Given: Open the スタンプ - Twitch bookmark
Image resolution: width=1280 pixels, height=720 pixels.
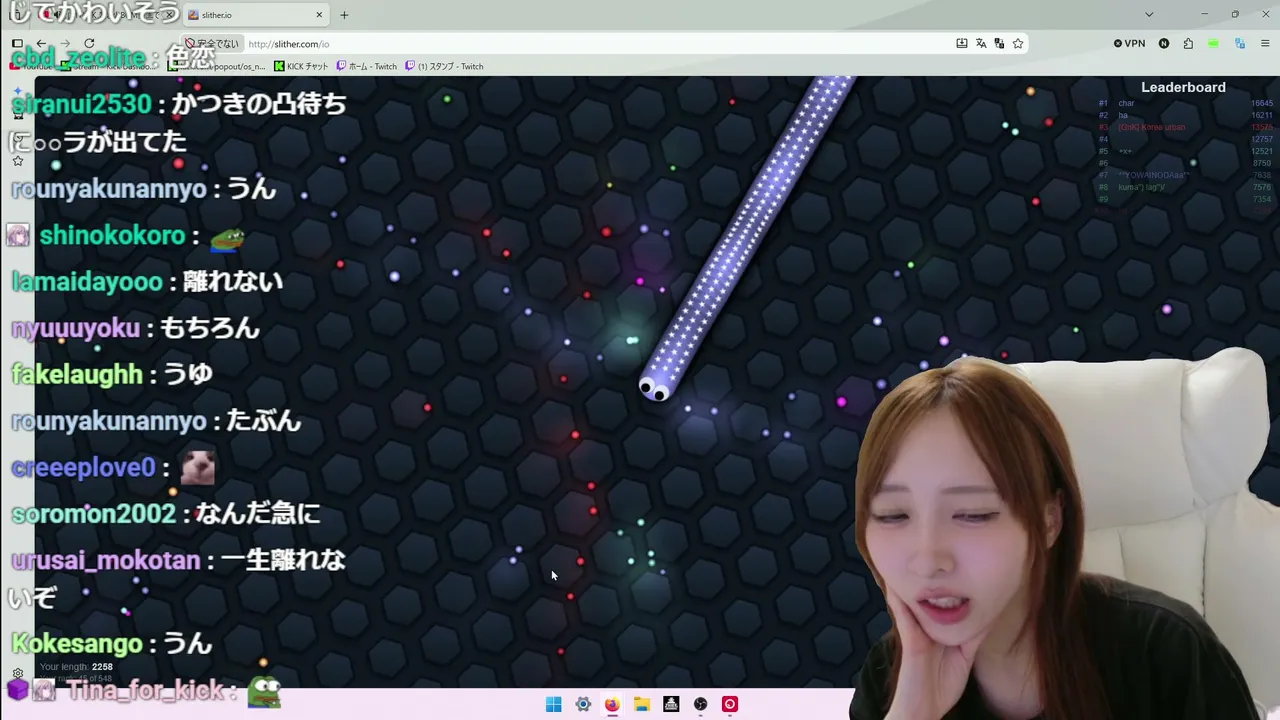Looking at the screenshot, I should pos(444,66).
